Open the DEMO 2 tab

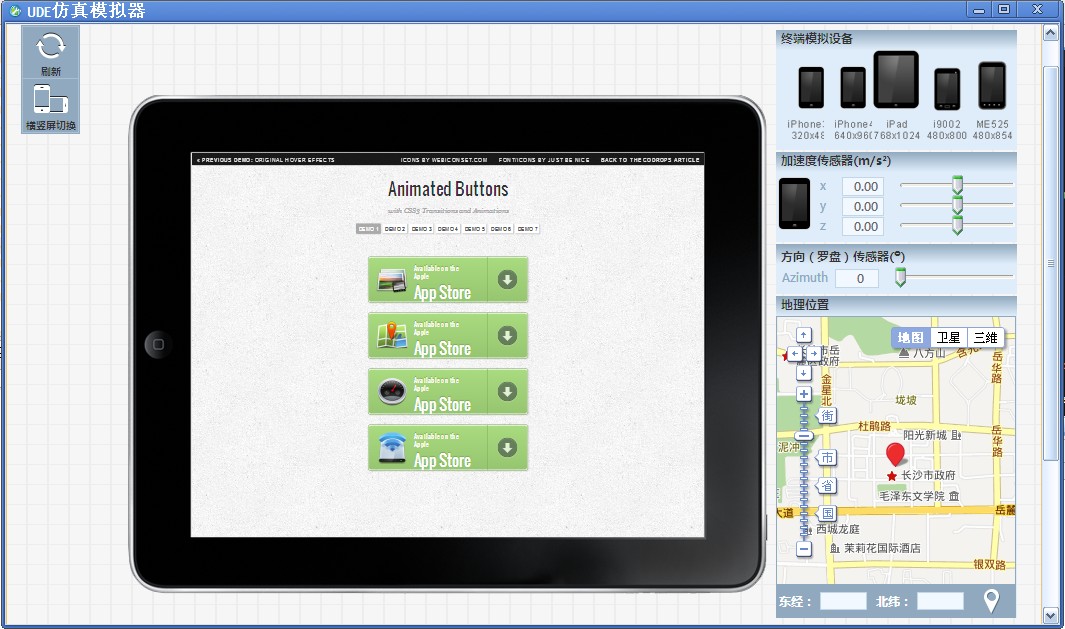pos(395,229)
